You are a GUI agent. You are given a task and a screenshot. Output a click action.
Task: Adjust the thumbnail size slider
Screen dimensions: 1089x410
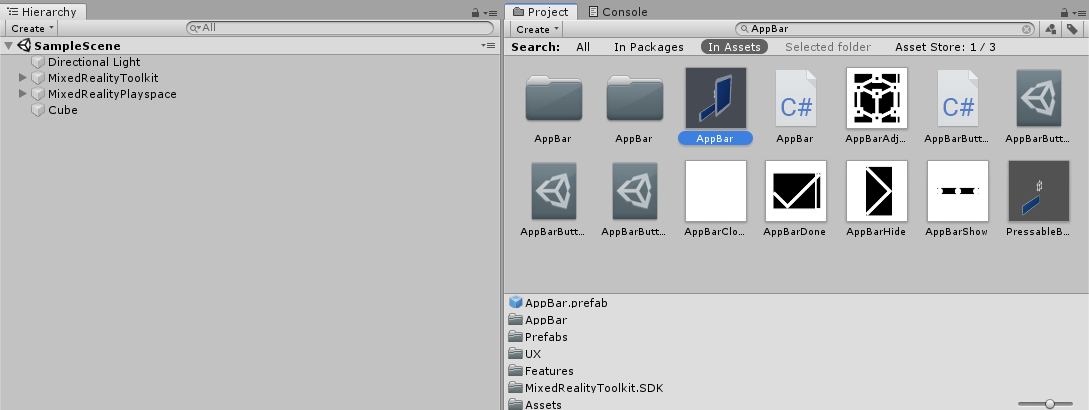click(1049, 404)
